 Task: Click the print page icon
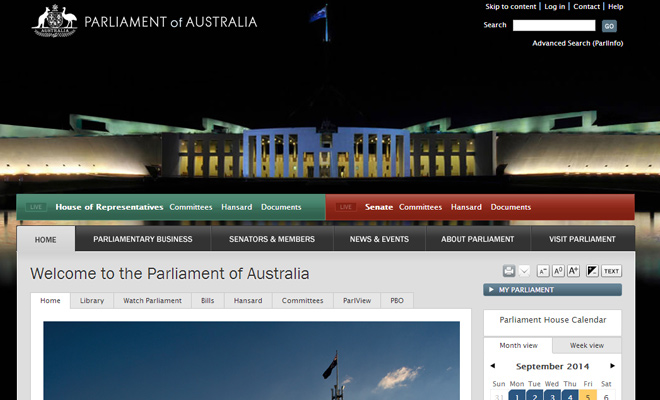509,271
